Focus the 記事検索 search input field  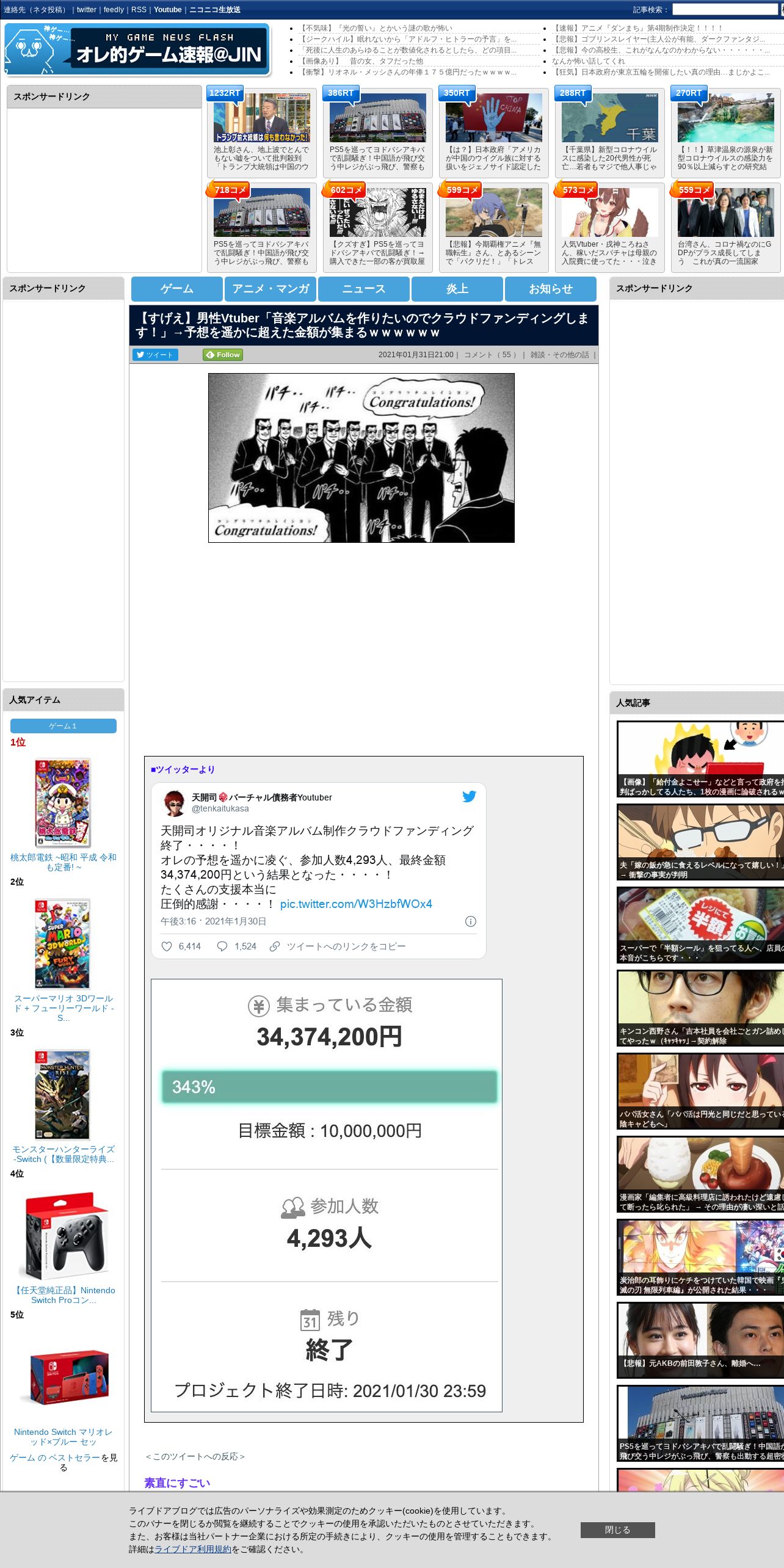(725, 10)
